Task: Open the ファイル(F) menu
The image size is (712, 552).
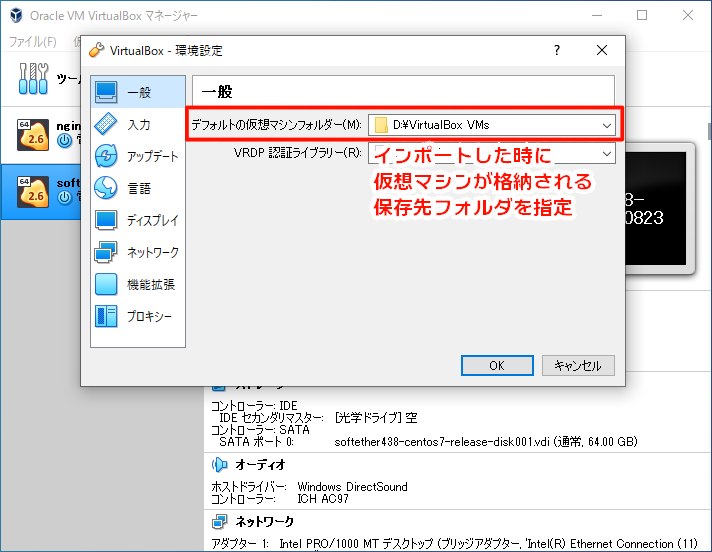Action: pyautogui.click(x=33, y=42)
